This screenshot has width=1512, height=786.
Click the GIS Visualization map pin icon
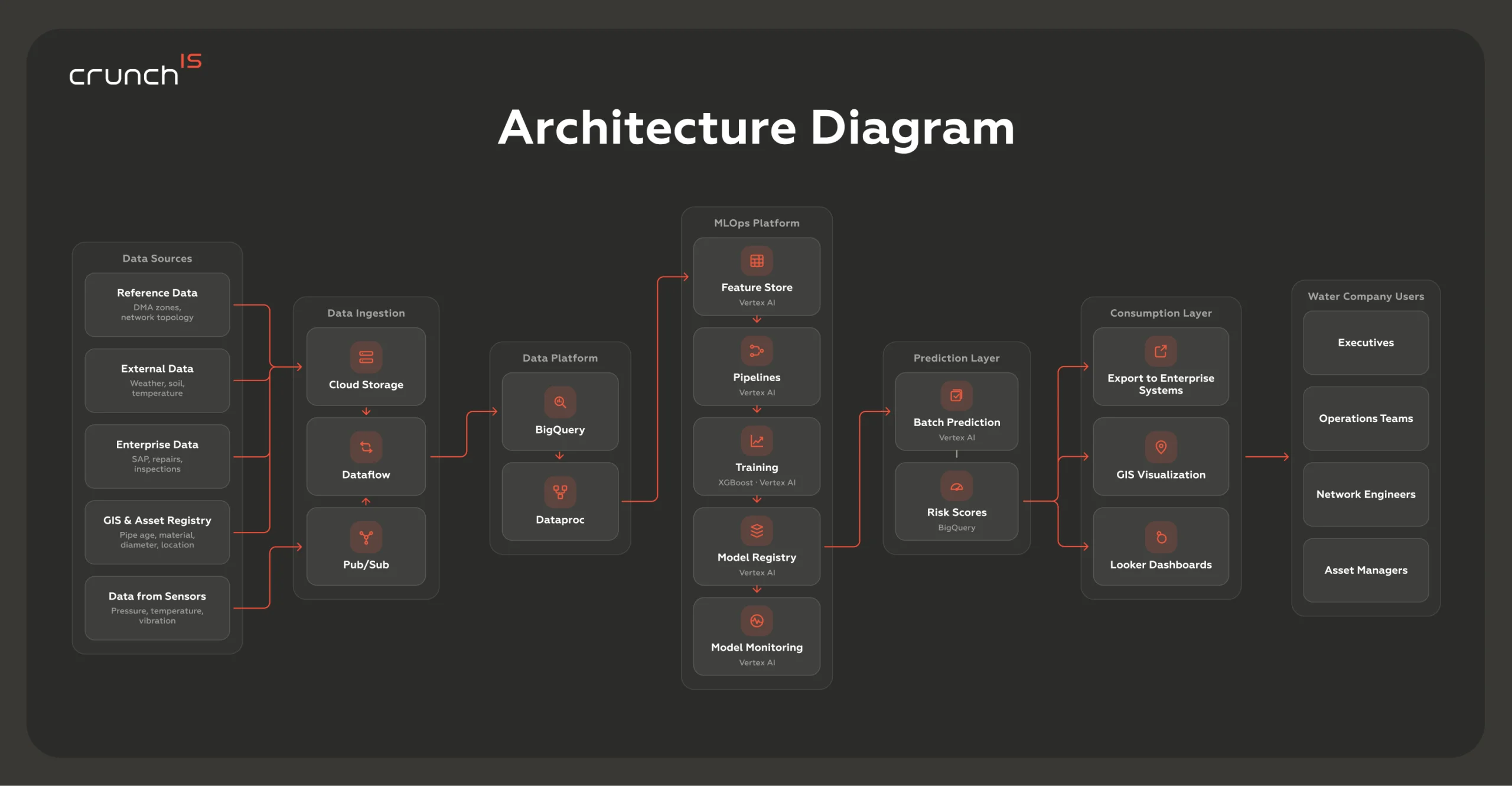1161,447
